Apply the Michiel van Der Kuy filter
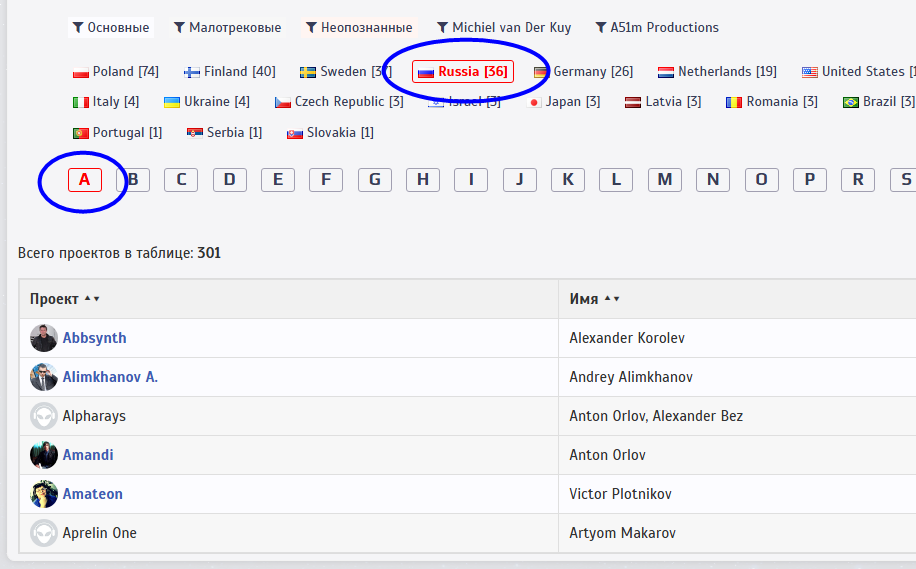 [x=504, y=27]
